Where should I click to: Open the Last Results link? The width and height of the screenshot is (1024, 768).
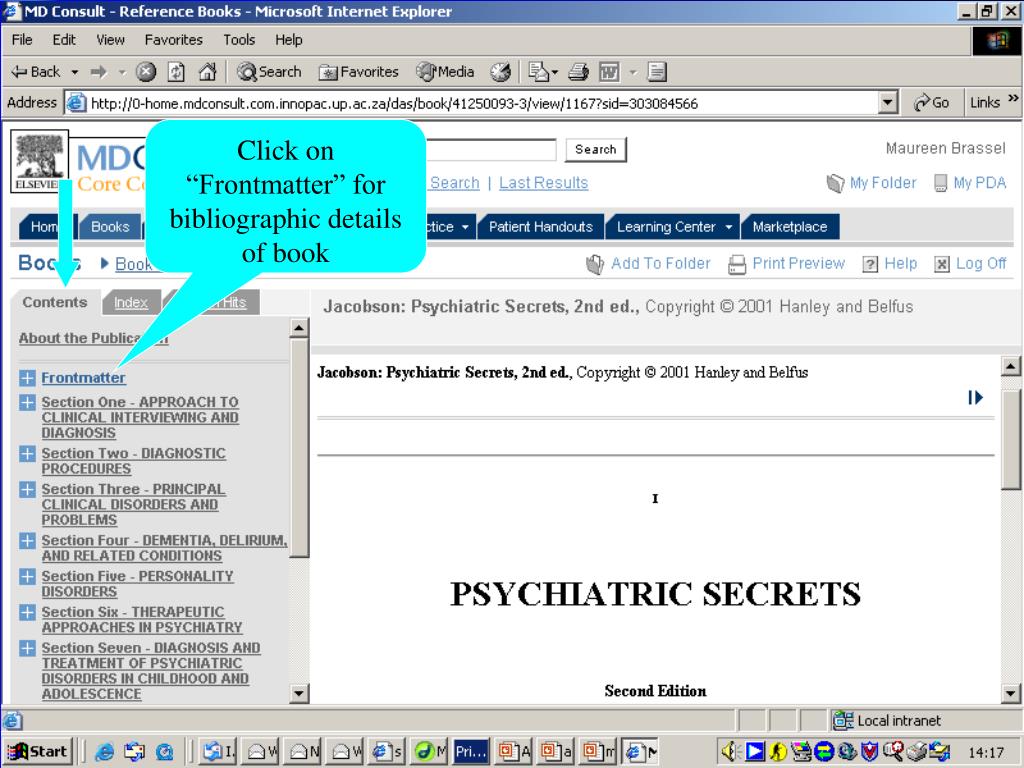coord(543,183)
